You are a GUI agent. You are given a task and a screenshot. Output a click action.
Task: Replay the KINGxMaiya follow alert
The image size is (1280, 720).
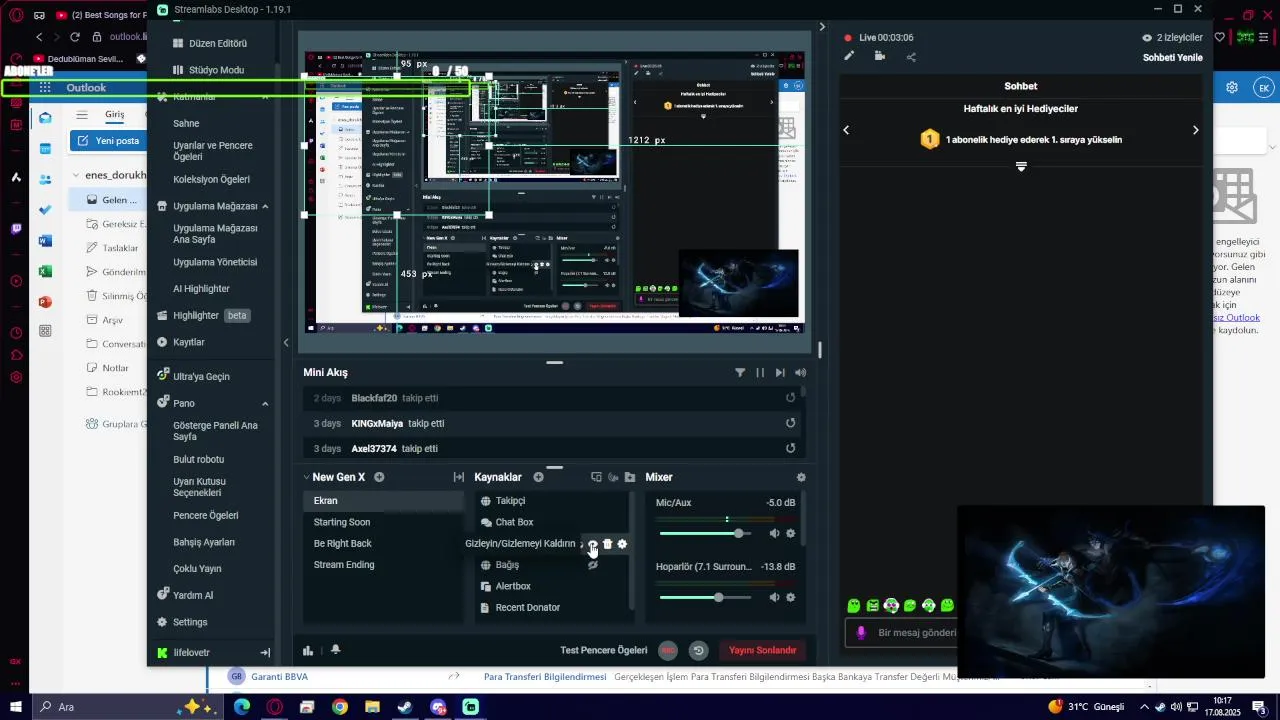[790, 423]
